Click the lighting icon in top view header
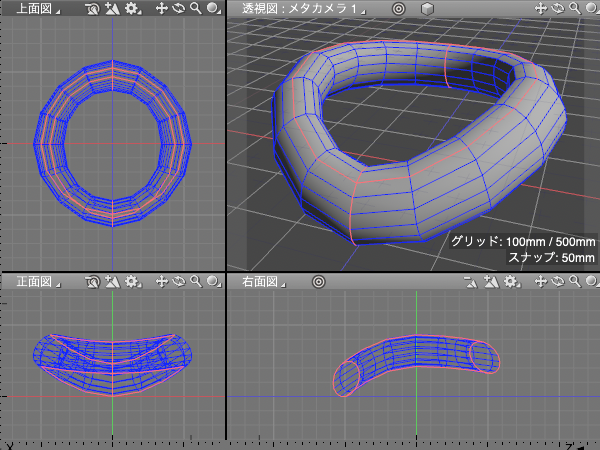 [x=112, y=8]
